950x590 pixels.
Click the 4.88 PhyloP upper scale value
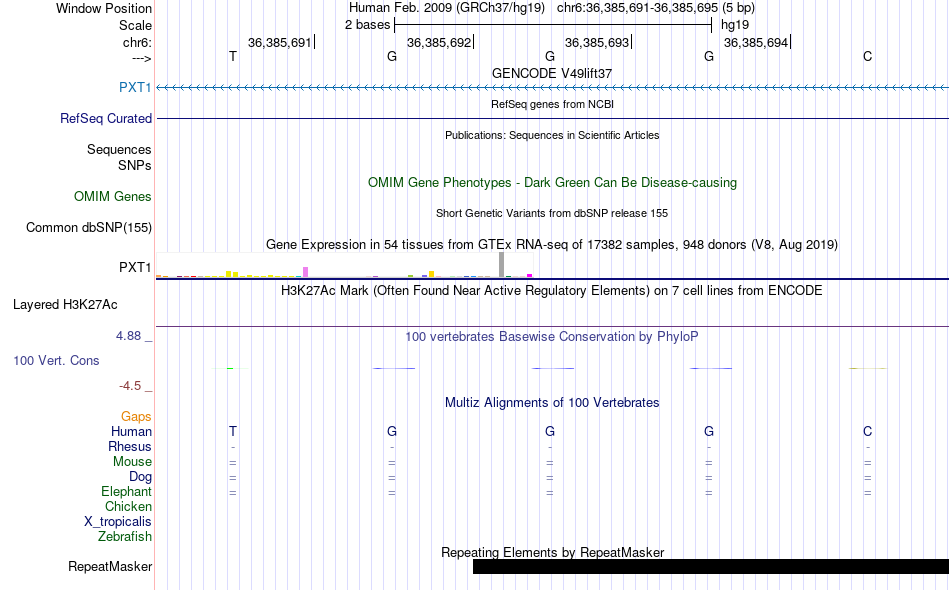click(128, 336)
